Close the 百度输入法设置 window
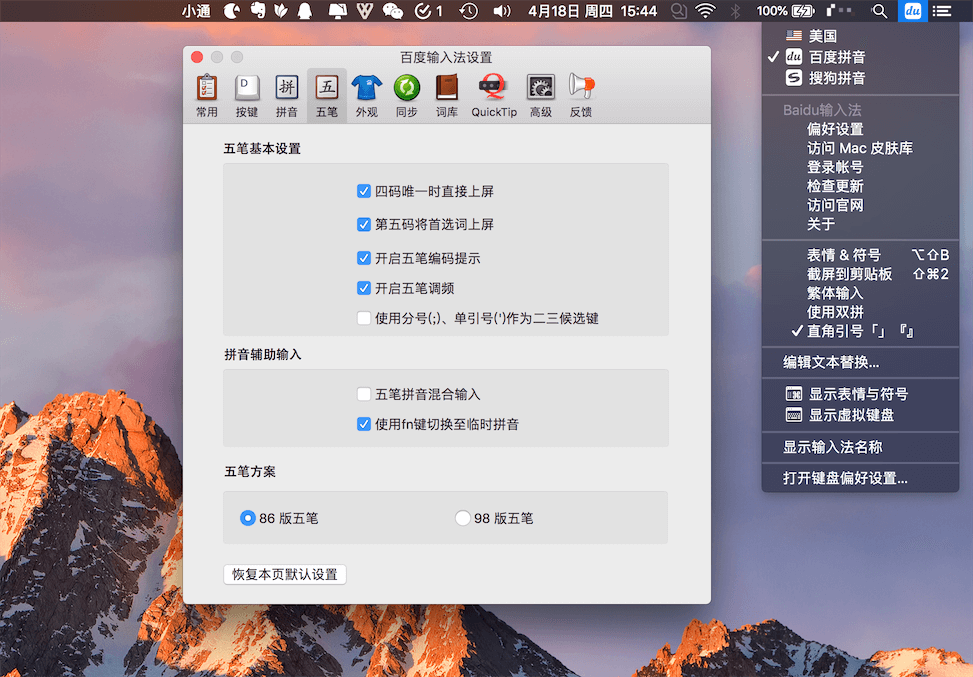The width and height of the screenshot is (973, 677). pos(197,57)
